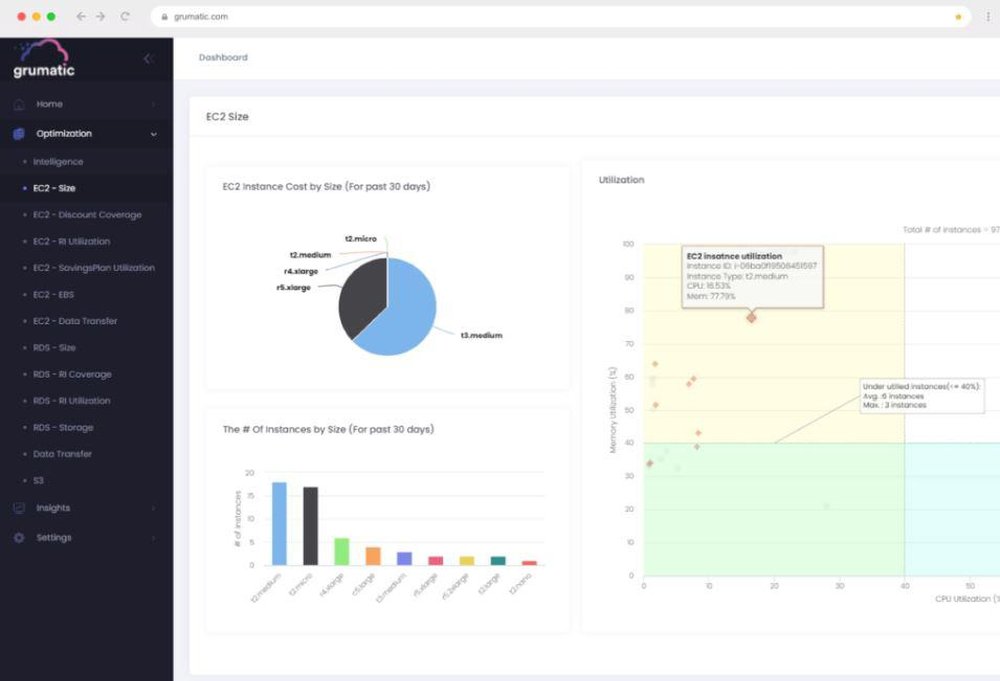Click the blue t2.medium bar

click(279, 524)
